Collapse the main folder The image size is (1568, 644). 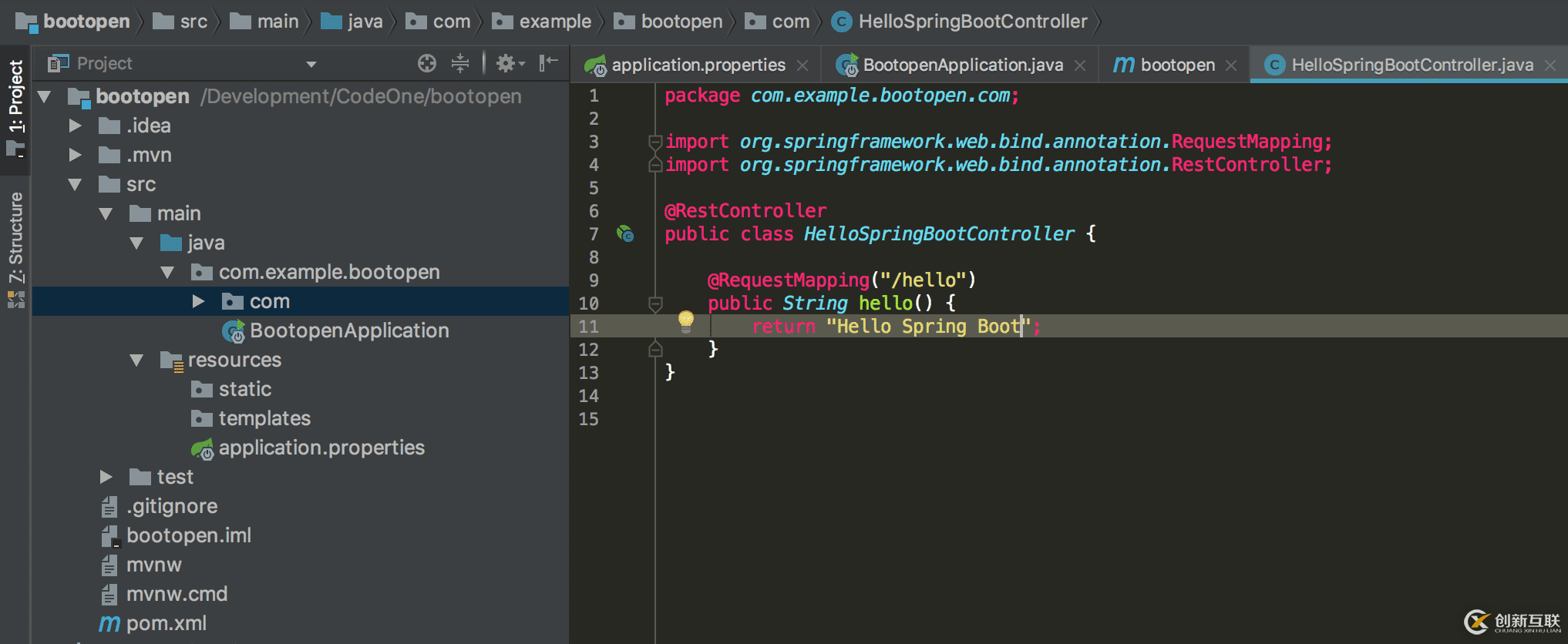[106, 213]
